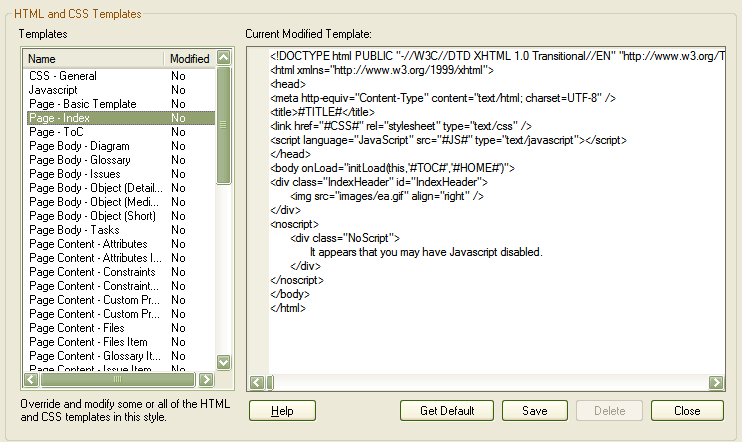Viewport: 742px width, 442px height.
Task: Sort templates by Name column header
Action: tap(94, 59)
